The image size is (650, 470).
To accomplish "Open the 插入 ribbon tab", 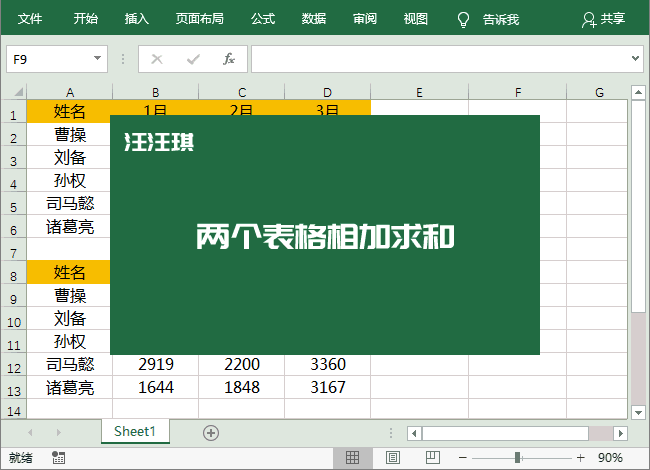I will pyautogui.click(x=137, y=19).
